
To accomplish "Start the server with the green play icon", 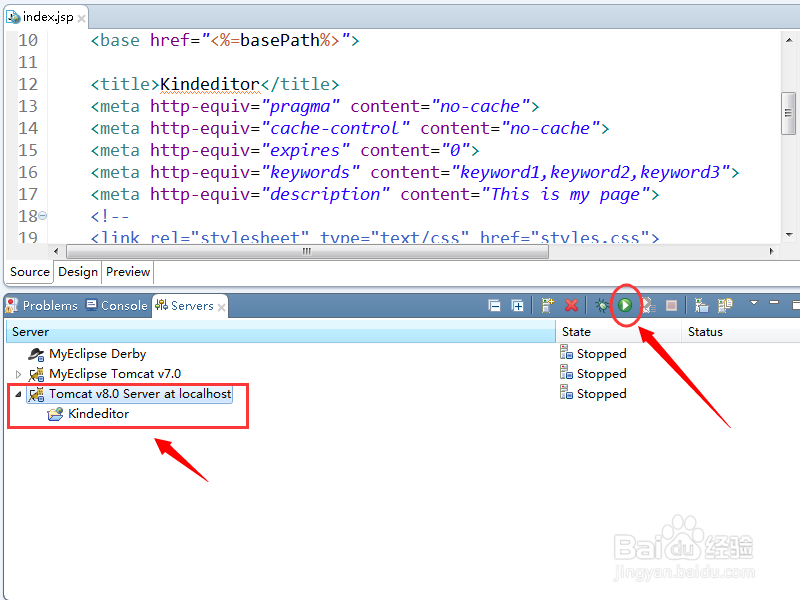I will pyautogui.click(x=625, y=305).
